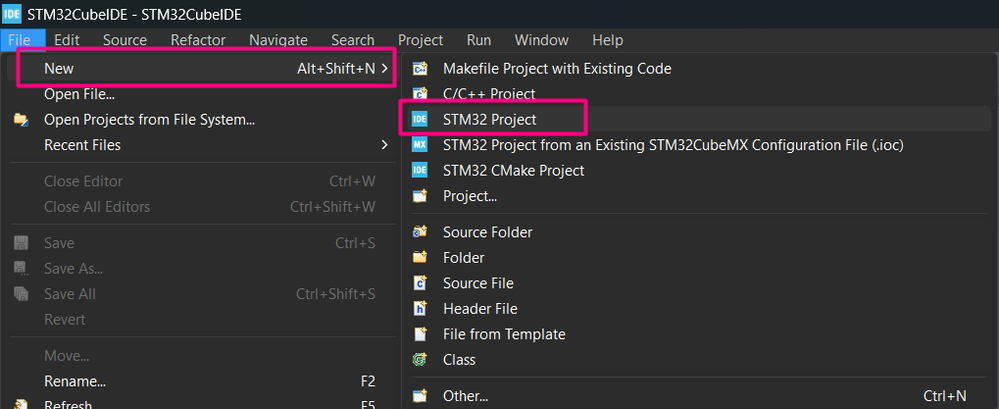
Task: Select Folder in the New submenu
Action: [463, 258]
